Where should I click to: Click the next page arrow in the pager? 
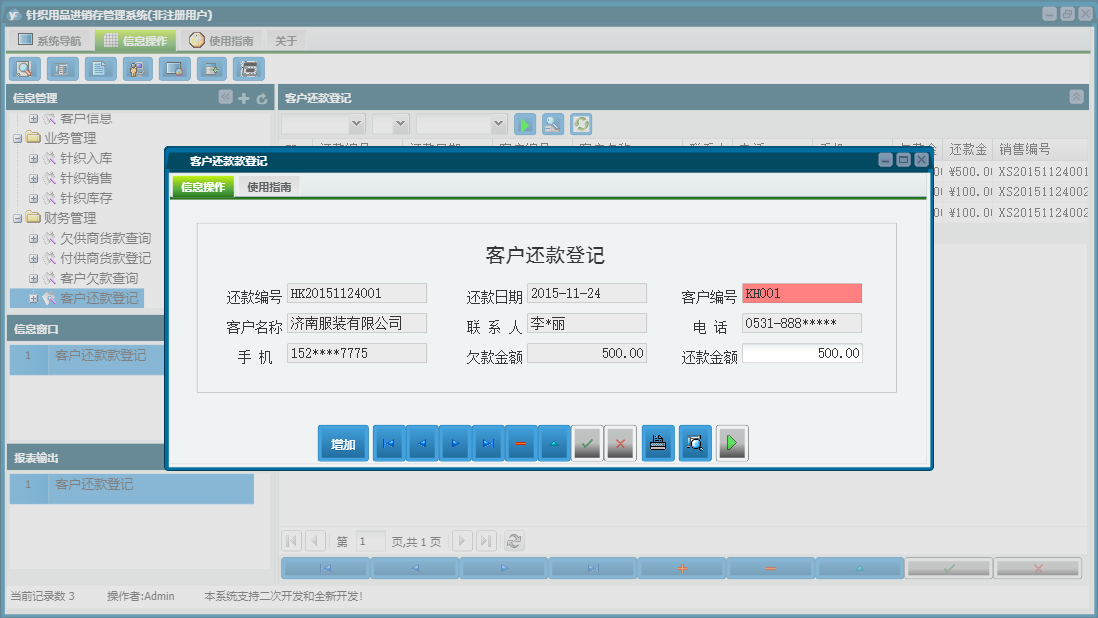462,540
